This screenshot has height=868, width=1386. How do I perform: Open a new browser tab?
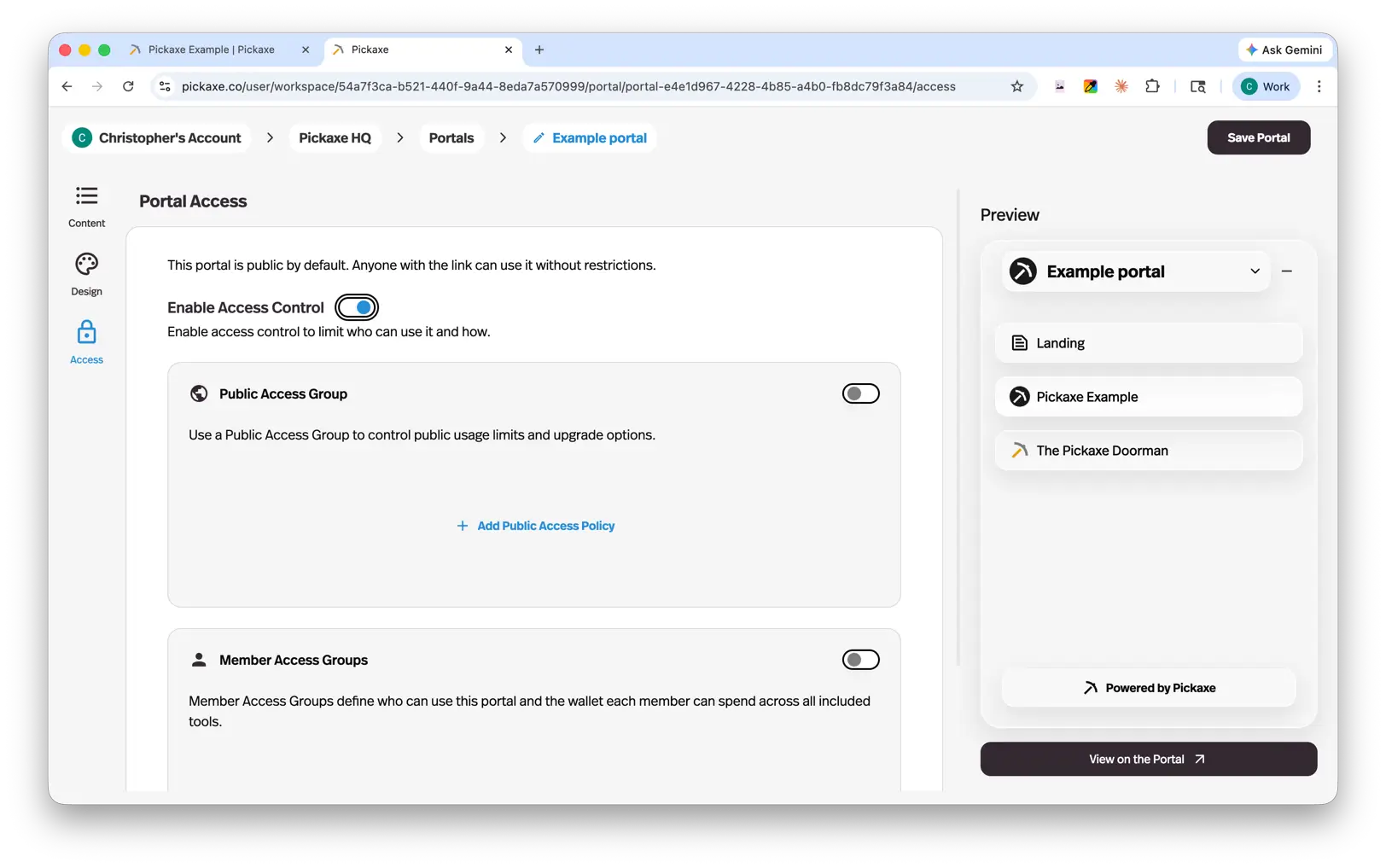(x=539, y=50)
